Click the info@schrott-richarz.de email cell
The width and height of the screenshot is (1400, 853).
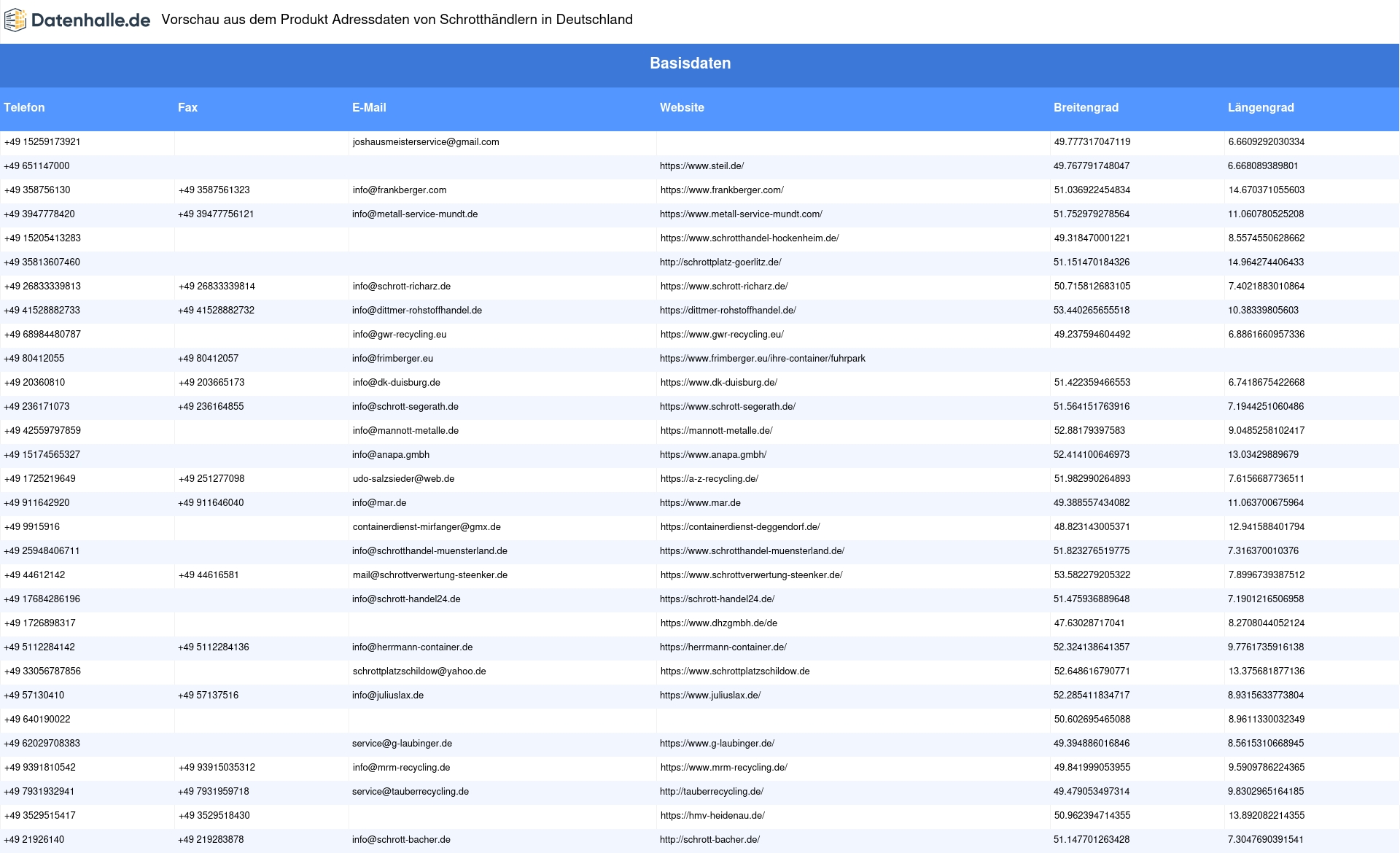(402, 287)
